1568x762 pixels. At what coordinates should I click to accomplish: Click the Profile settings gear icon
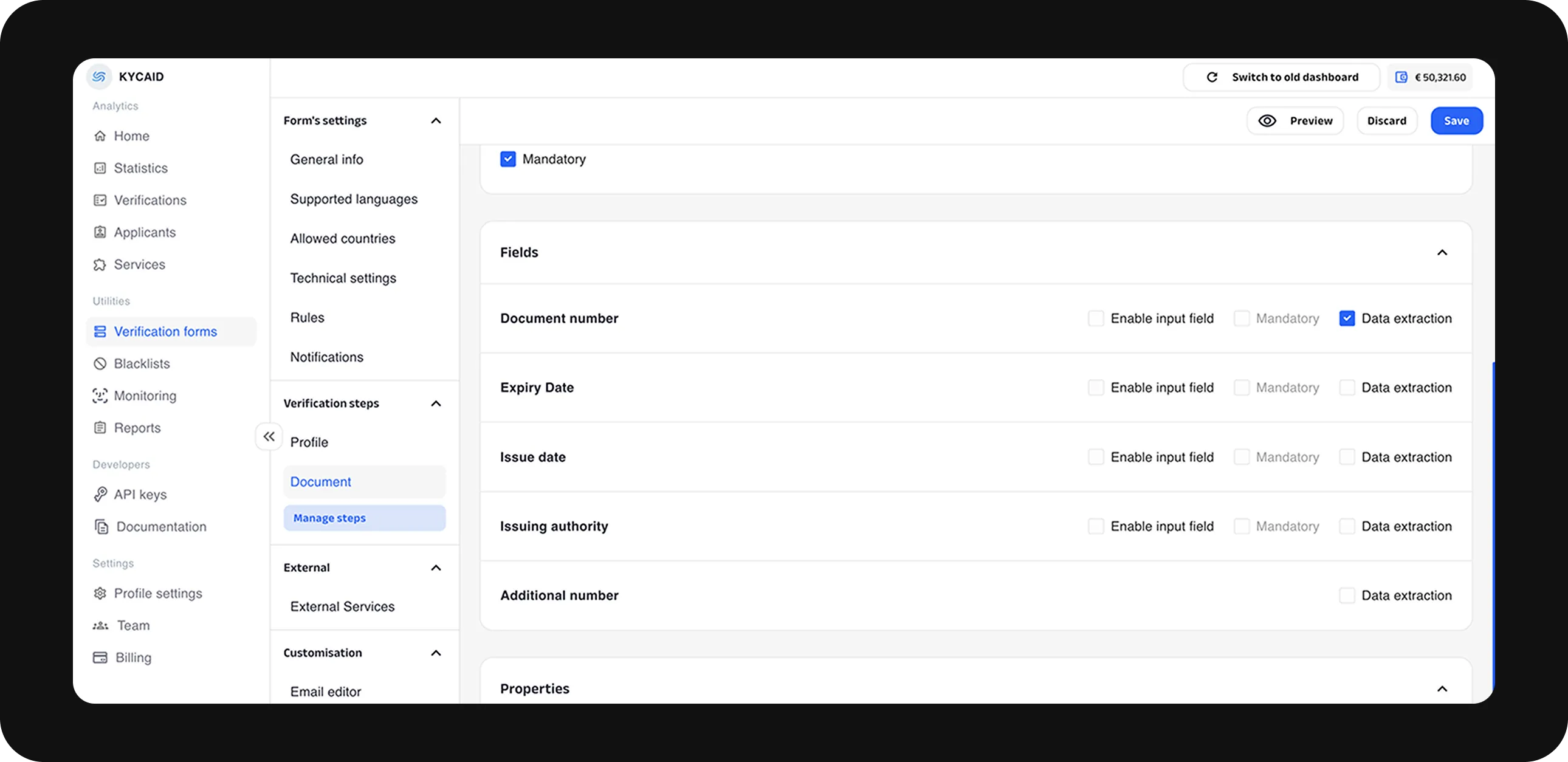coord(100,594)
